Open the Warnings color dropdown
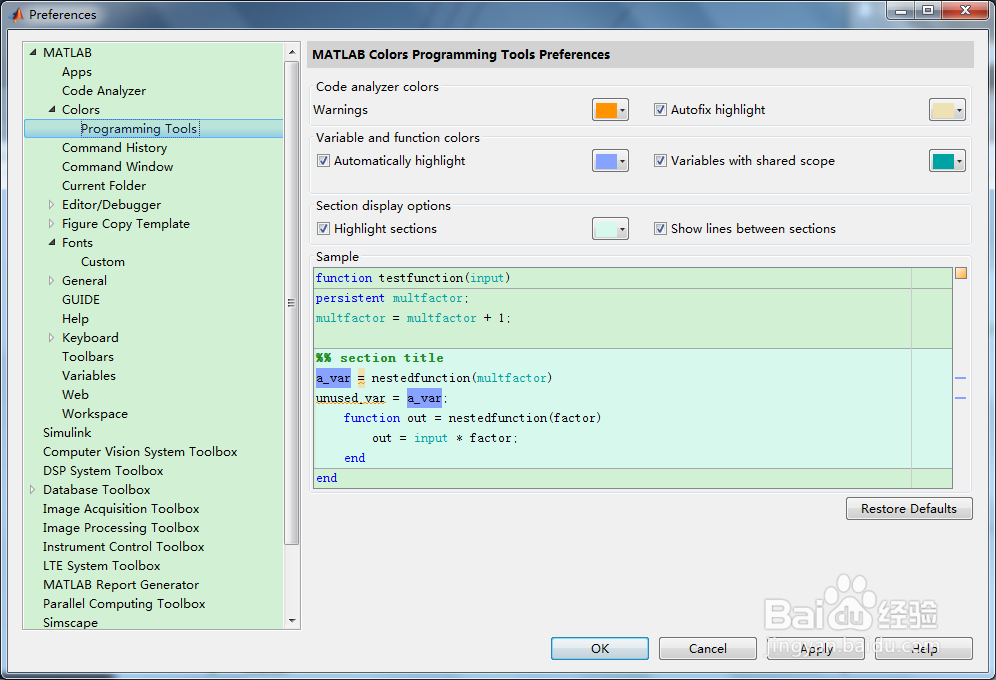 pyautogui.click(x=610, y=110)
